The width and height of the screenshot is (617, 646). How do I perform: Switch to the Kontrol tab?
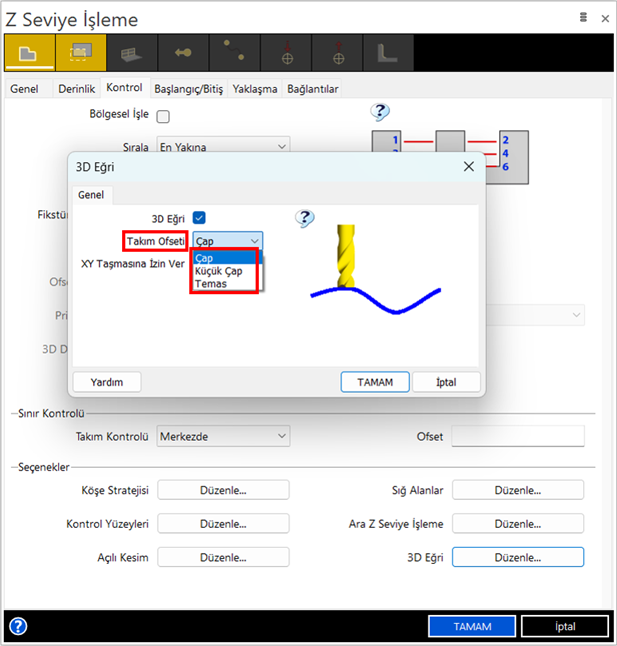coord(124,87)
